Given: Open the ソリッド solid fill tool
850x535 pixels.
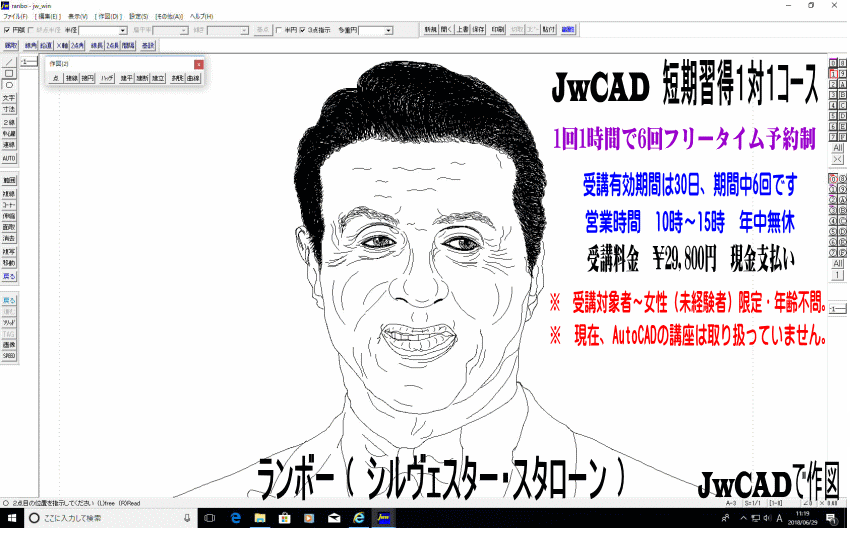Looking at the screenshot, I should (x=9, y=323).
